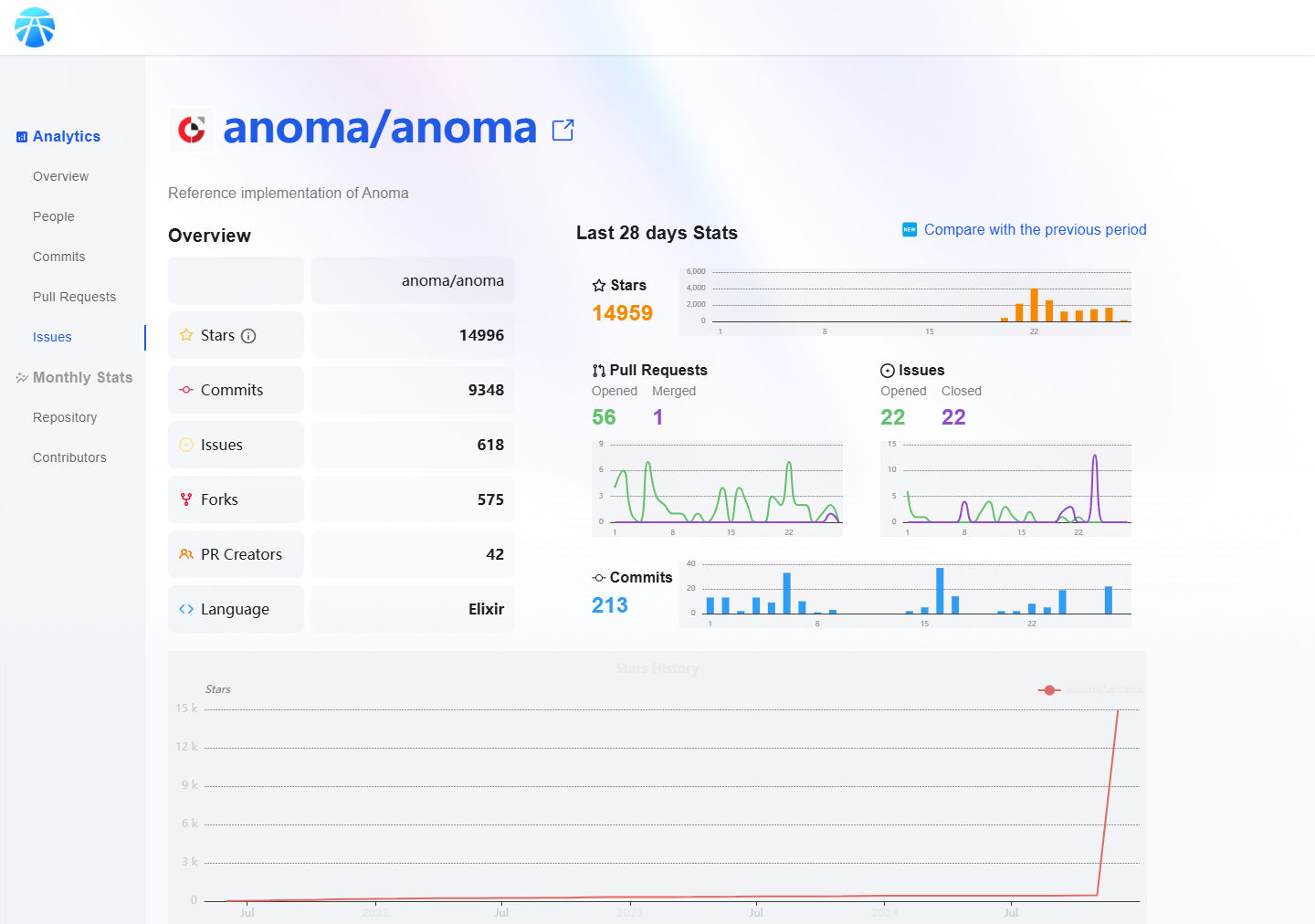Click the Analytics chart icon in the sidebar
This screenshot has height=924, width=1315.
coord(22,137)
